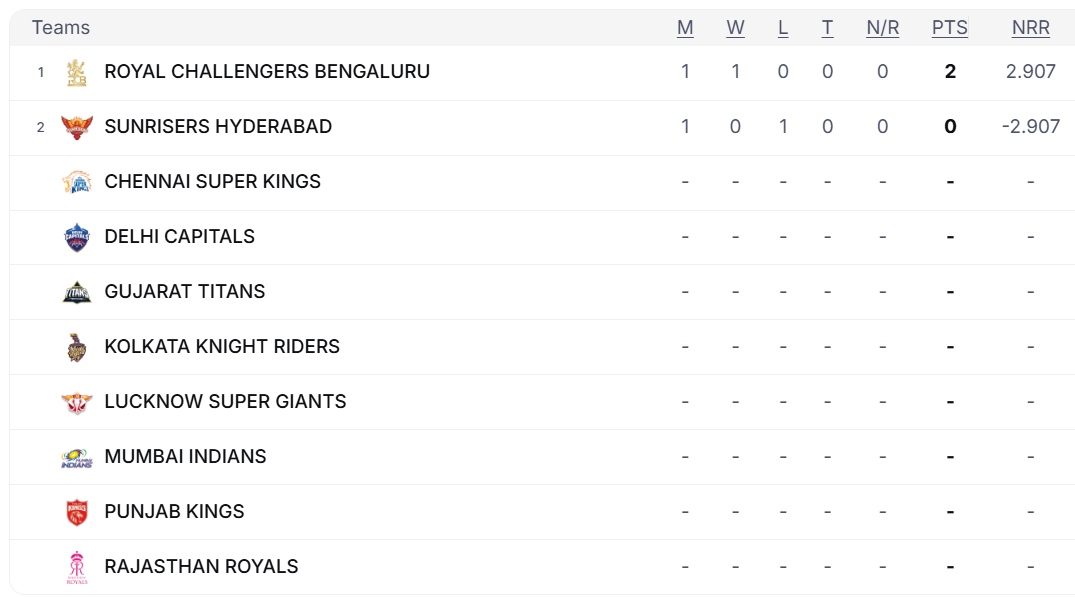Click the PTS column header

[949, 28]
